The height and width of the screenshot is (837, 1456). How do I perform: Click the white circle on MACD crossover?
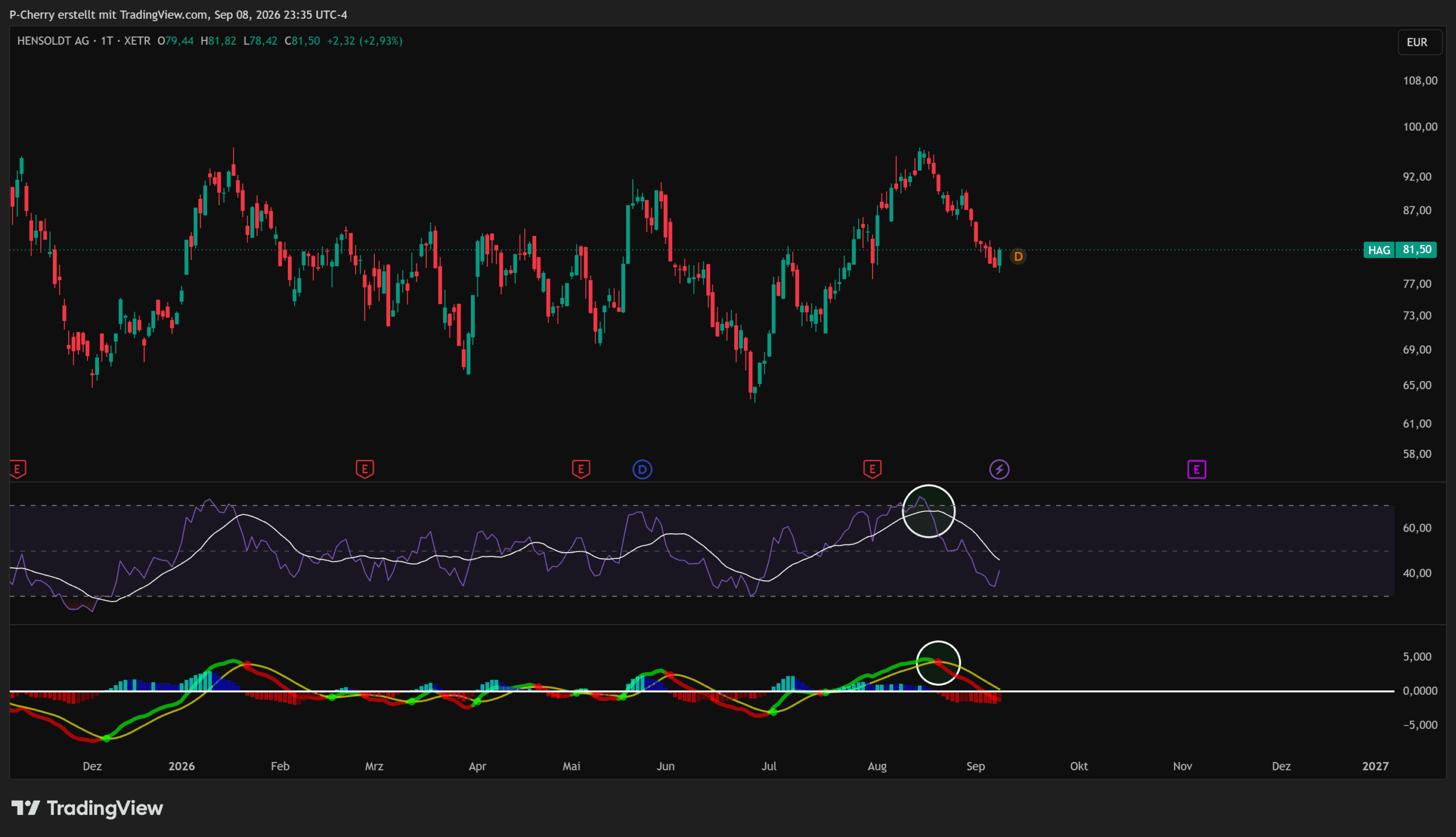[937, 663]
